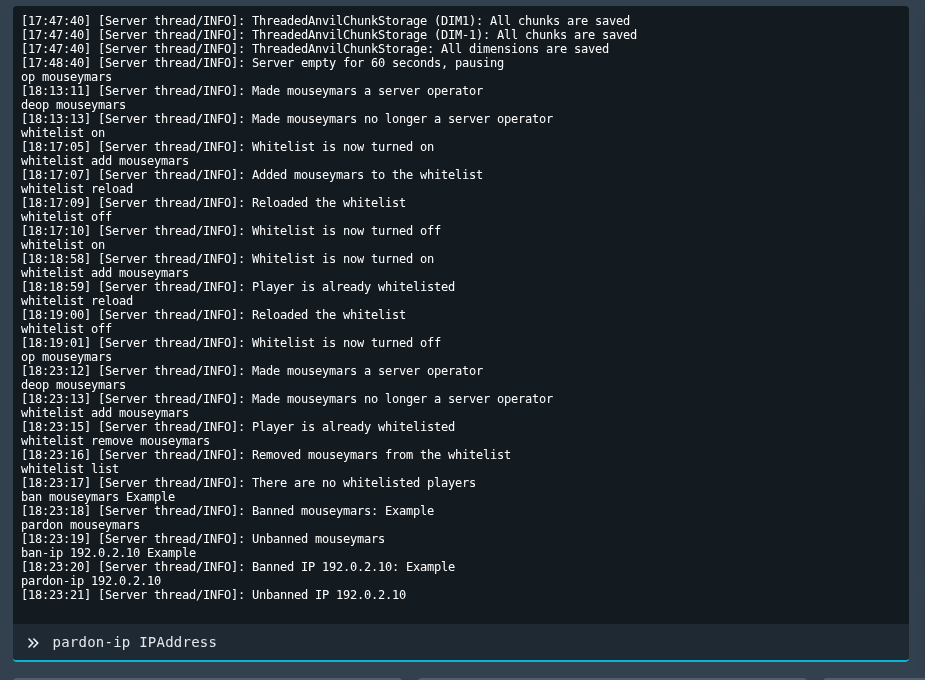This screenshot has width=925, height=680.
Task: Click the log line 'Unbanned mouseymars'
Action: pyautogui.click(x=203, y=539)
